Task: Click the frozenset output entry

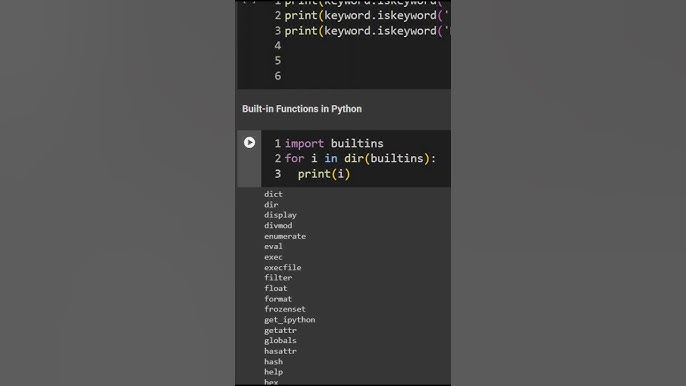Action: [285, 309]
